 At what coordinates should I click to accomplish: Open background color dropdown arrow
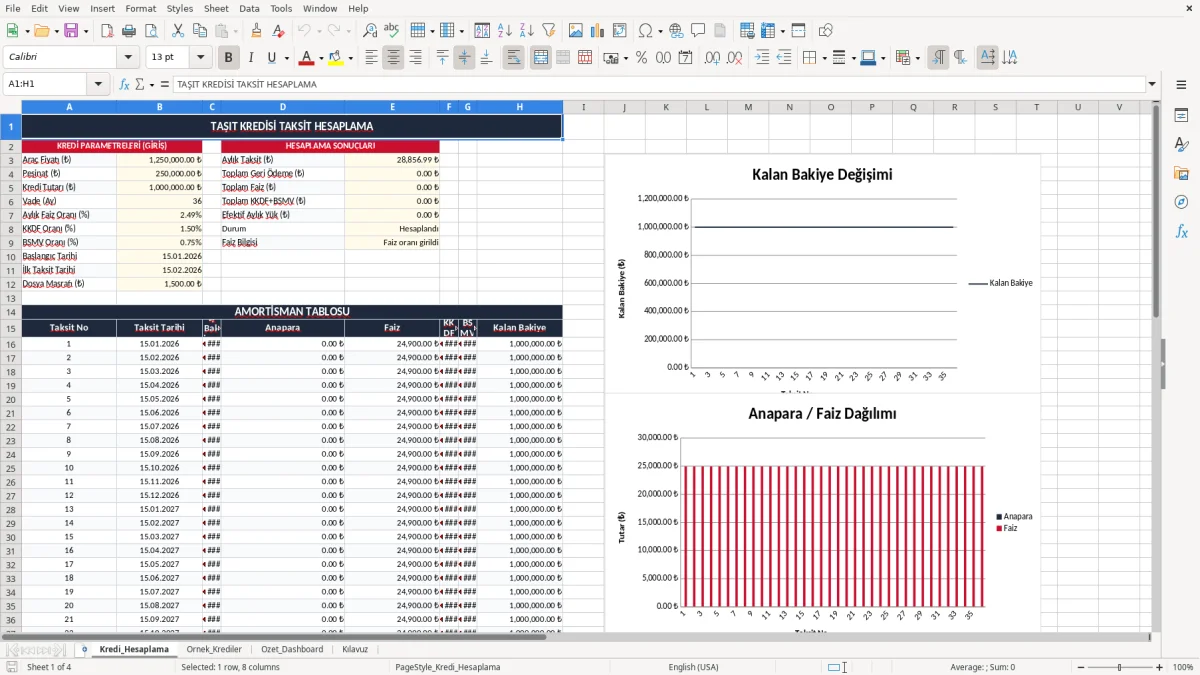tap(350, 58)
